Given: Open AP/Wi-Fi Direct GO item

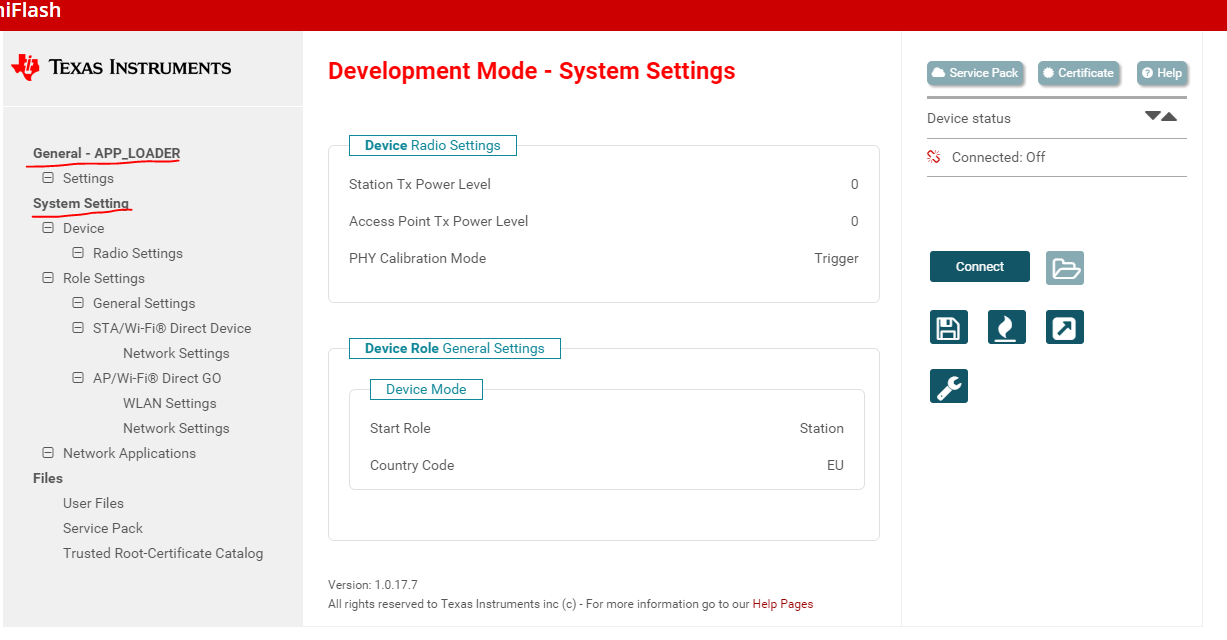Looking at the screenshot, I should point(157,378).
